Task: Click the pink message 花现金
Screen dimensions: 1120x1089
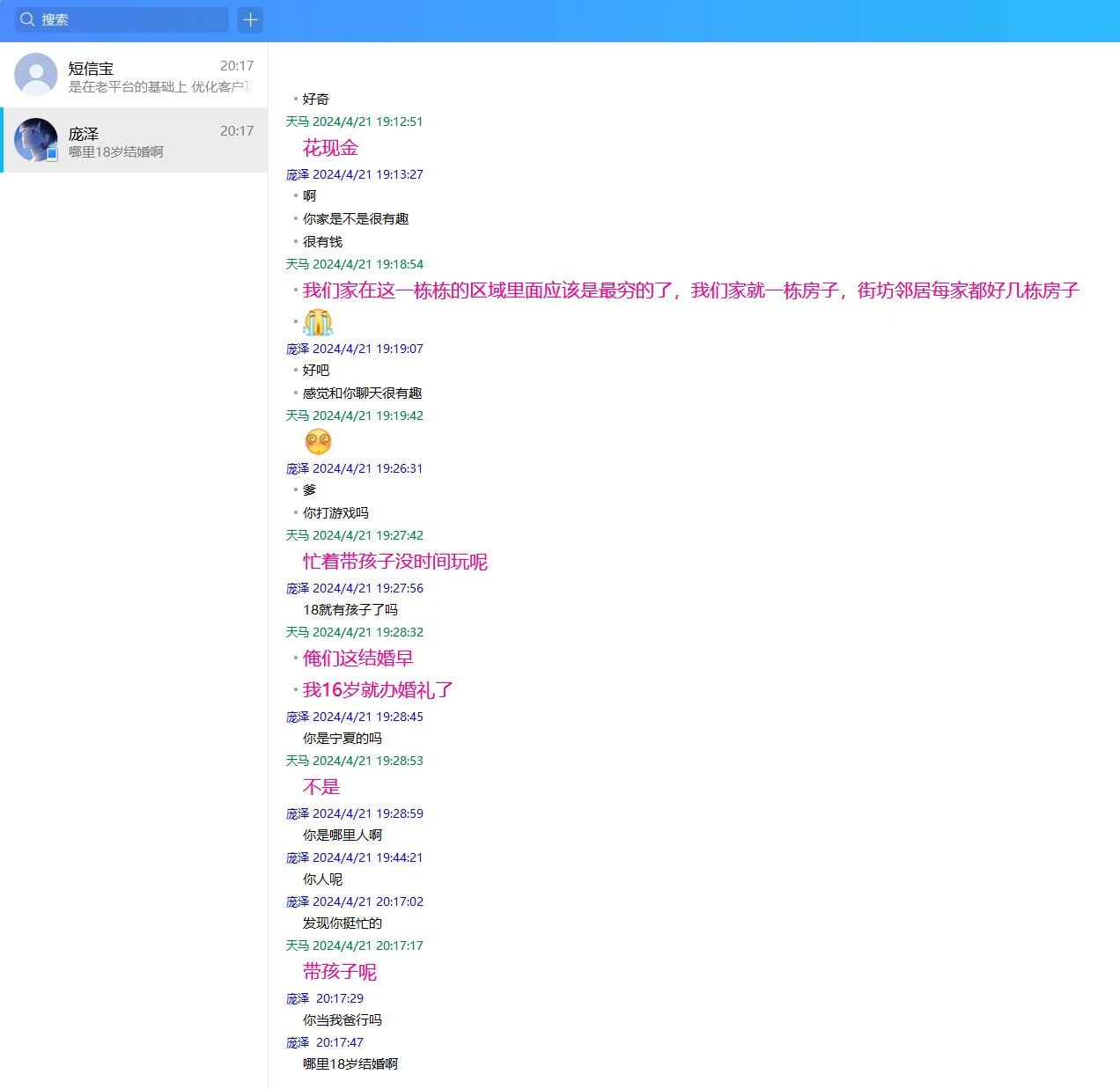Action: pyautogui.click(x=330, y=148)
